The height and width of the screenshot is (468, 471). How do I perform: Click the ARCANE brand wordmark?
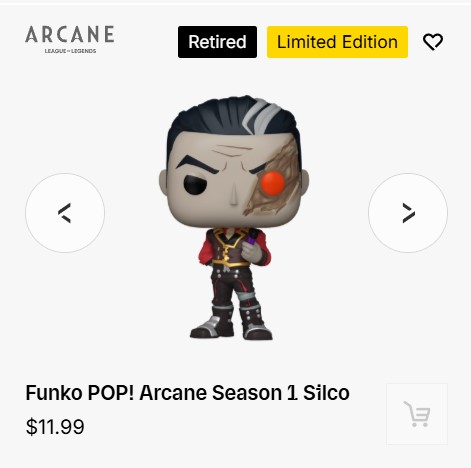70,34
